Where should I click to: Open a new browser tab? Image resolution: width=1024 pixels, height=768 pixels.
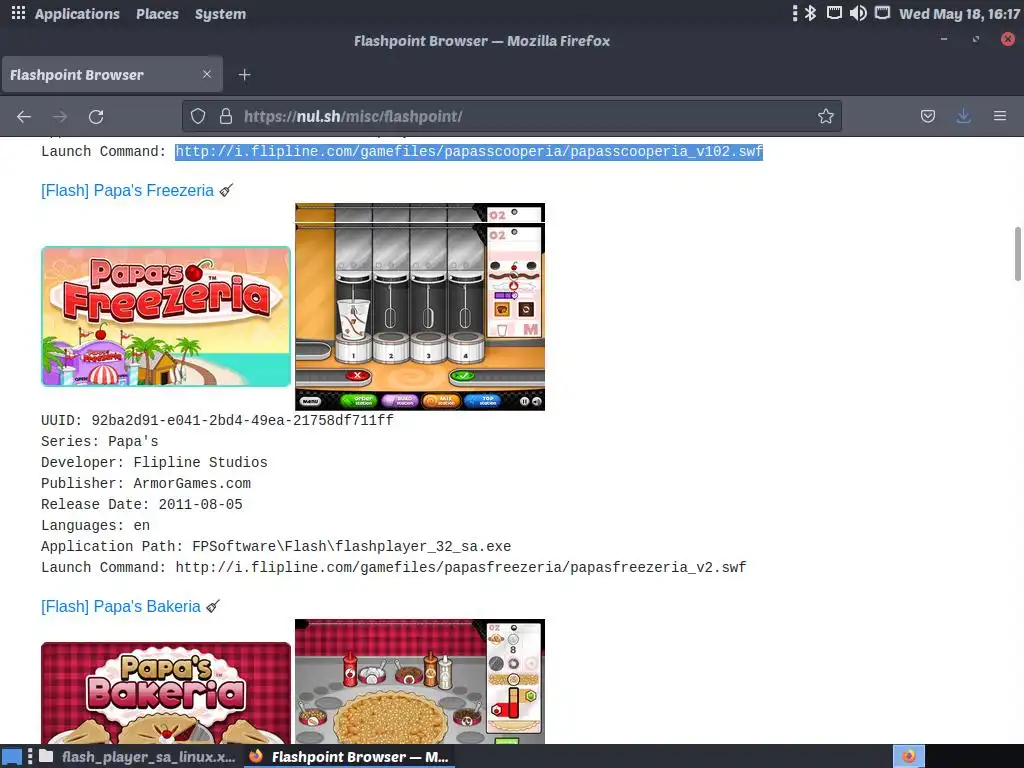point(244,75)
